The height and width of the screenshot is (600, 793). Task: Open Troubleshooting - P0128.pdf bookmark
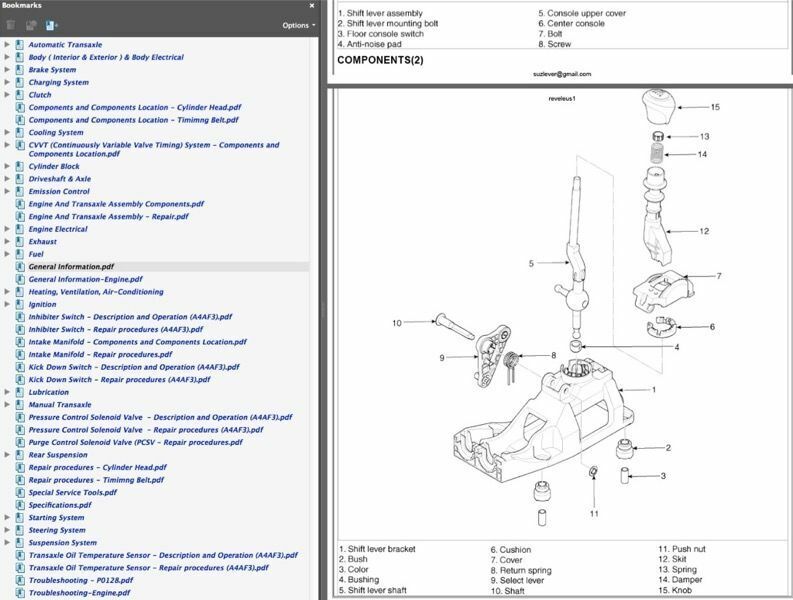(80, 580)
